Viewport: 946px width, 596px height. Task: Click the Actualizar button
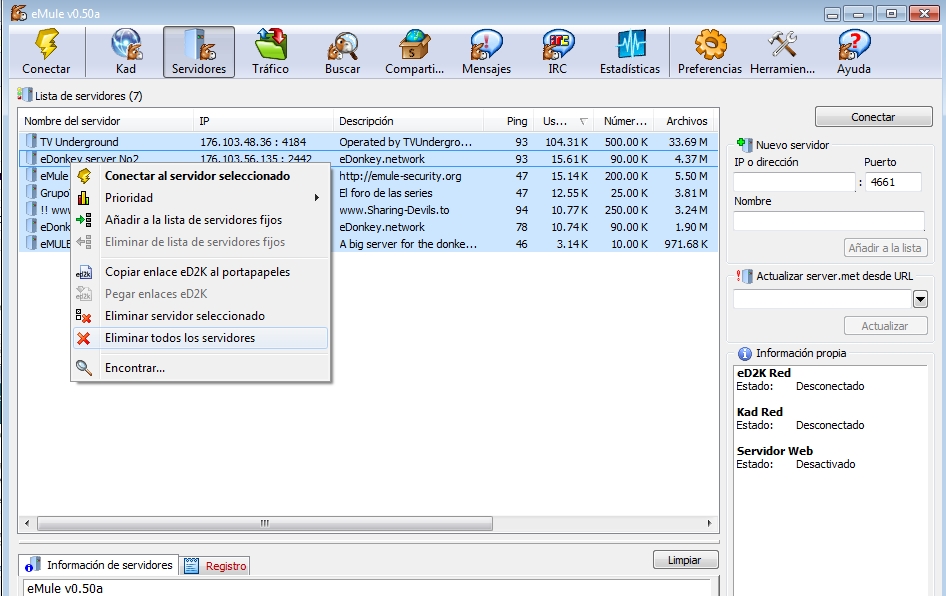[885, 326]
